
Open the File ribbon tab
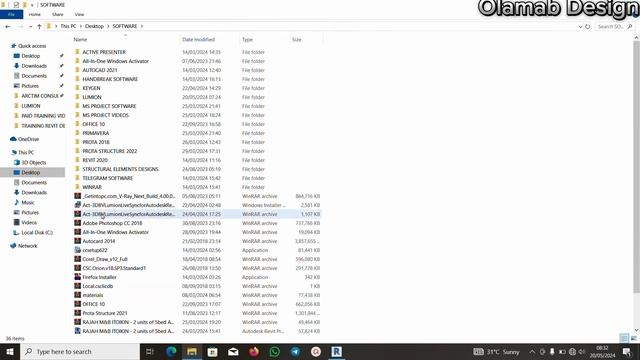click(x=11, y=14)
